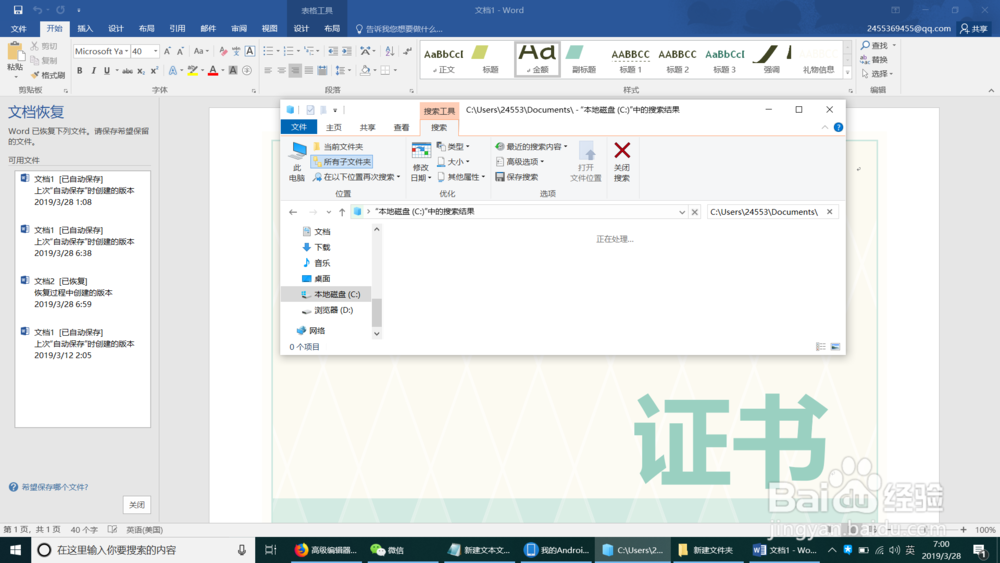This screenshot has height=563, width=1000.
Task: Click the Format Painter (格式刷) tool
Action: [48, 75]
